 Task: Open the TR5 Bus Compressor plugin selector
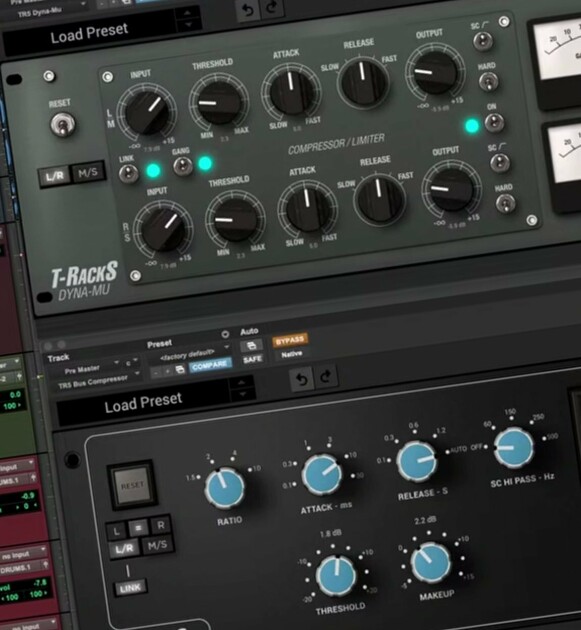click(97, 381)
